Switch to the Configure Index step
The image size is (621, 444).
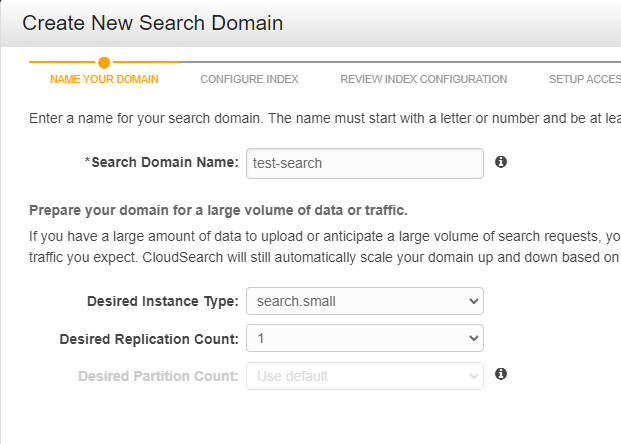[x=249, y=79]
